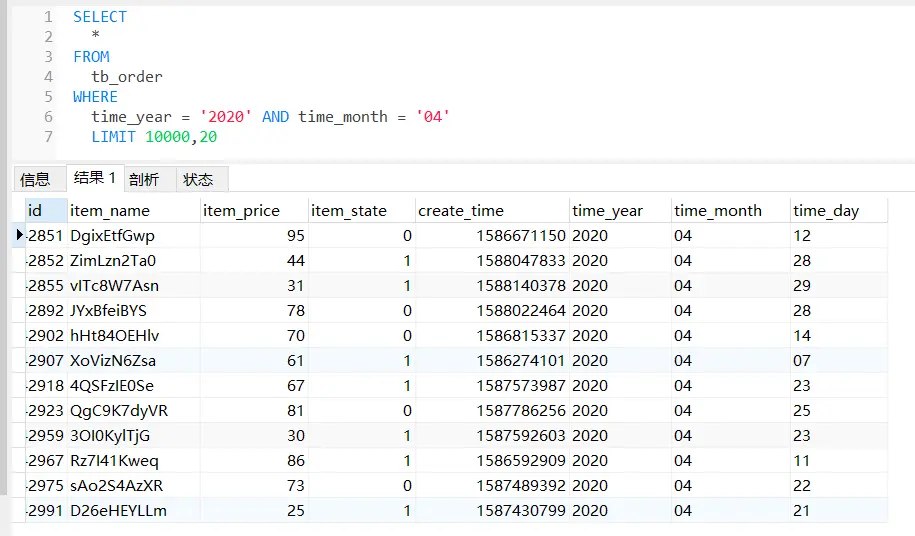This screenshot has width=915, height=536.
Task: Show the 状态 tab
Action: tap(198, 179)
